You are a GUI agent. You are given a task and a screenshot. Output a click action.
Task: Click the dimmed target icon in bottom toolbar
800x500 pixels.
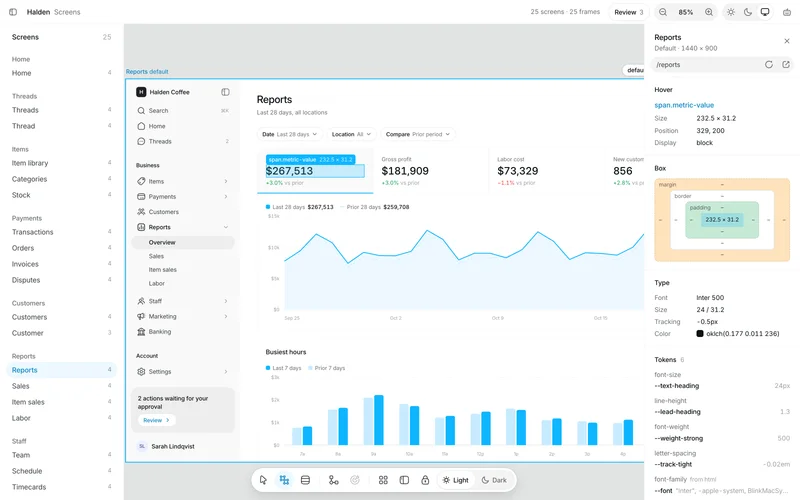[x=355, y=480]
